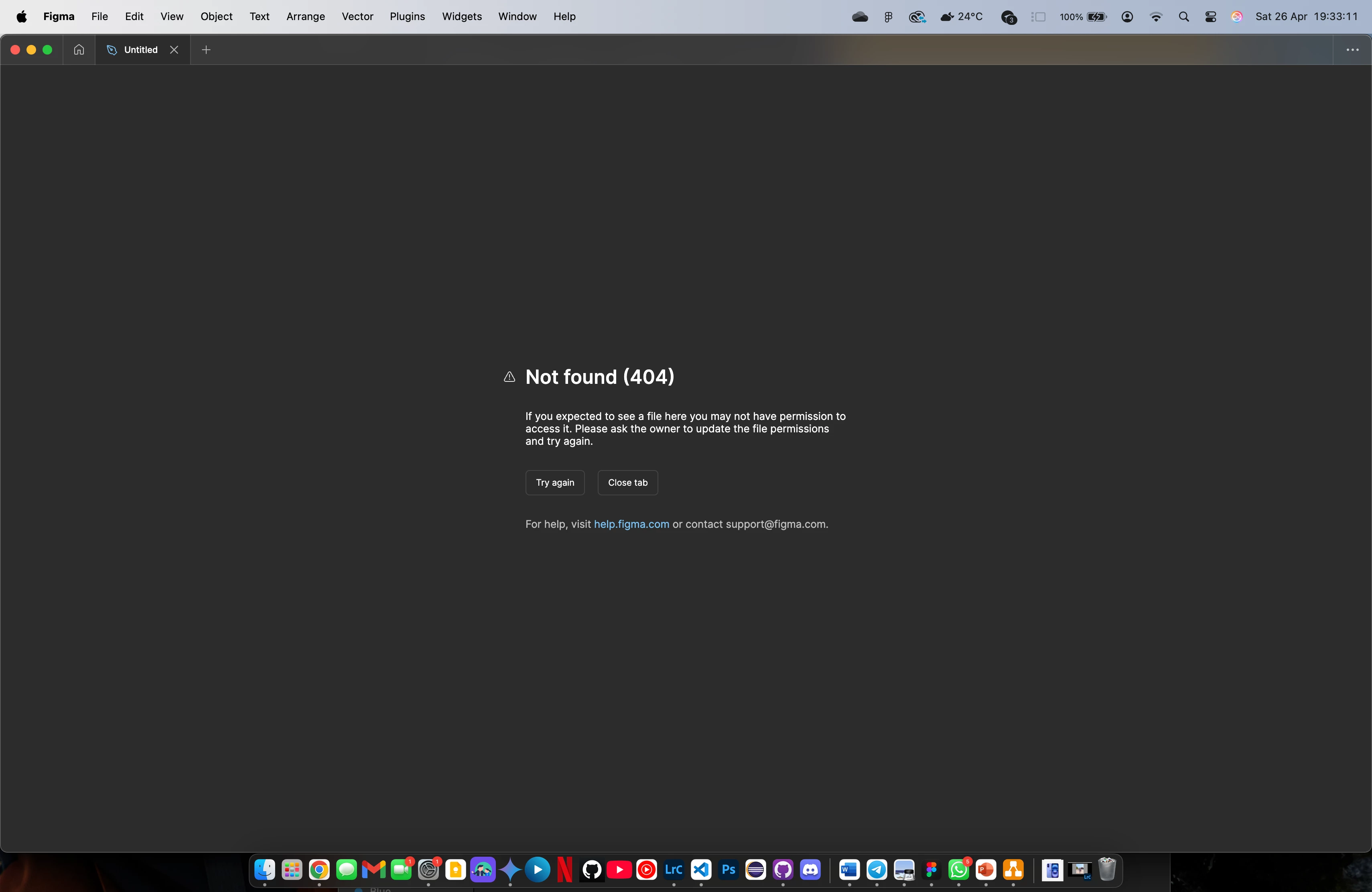
Task: Click the warning triangle beside Not found
Action: (x=509, y=377)
